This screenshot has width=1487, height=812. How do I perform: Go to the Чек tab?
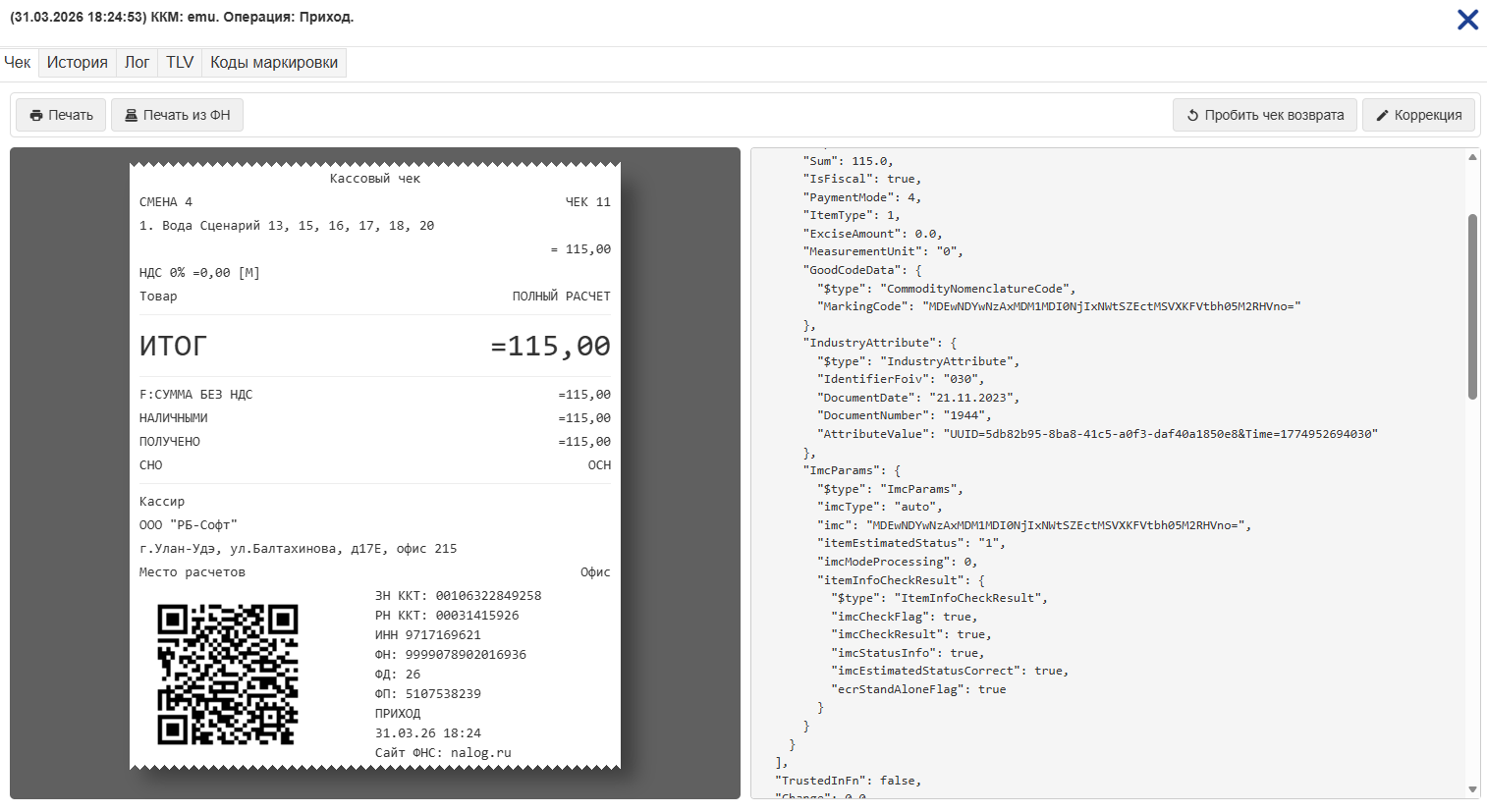point(18,63)
